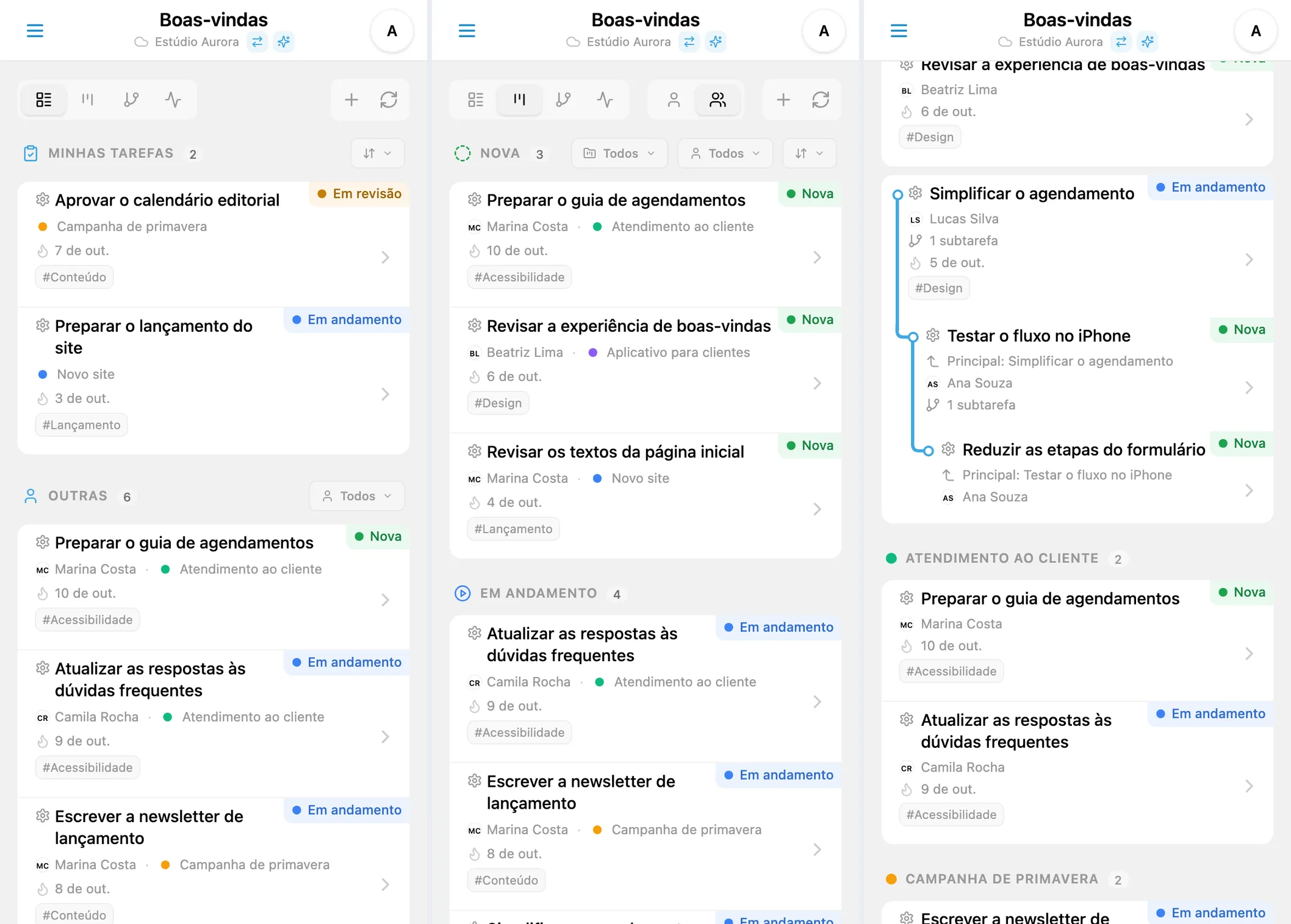Open account avatar A in middle panel
Screen dimensions: 1291x924
[824, 31]
